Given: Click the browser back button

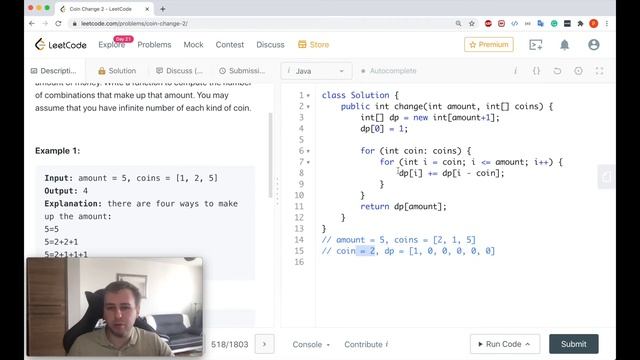Looking at the screenshot, I should coord(32,24).
